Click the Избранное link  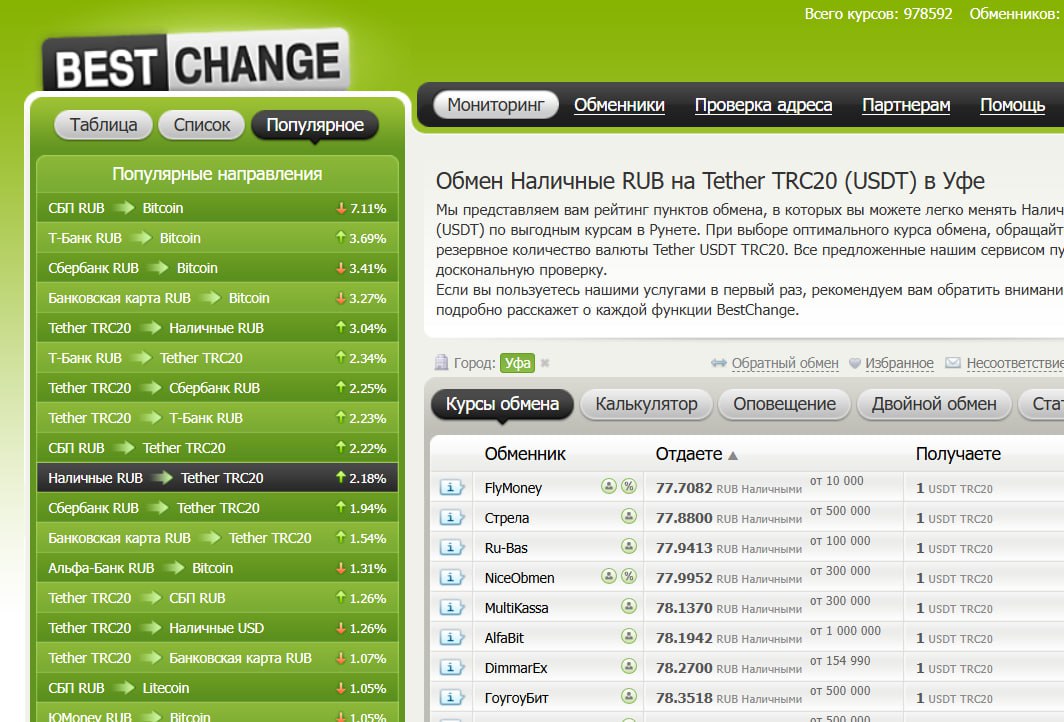(899, 363)
